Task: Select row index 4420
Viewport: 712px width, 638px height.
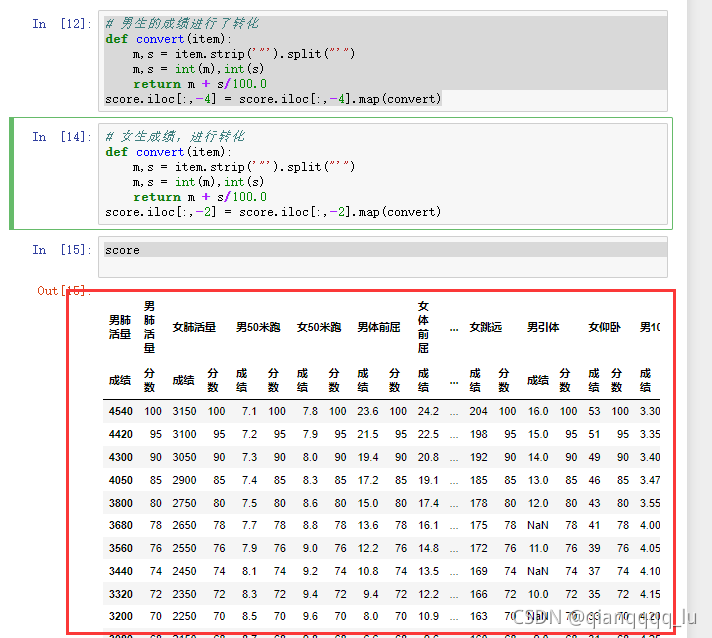Action: point(121,434)
